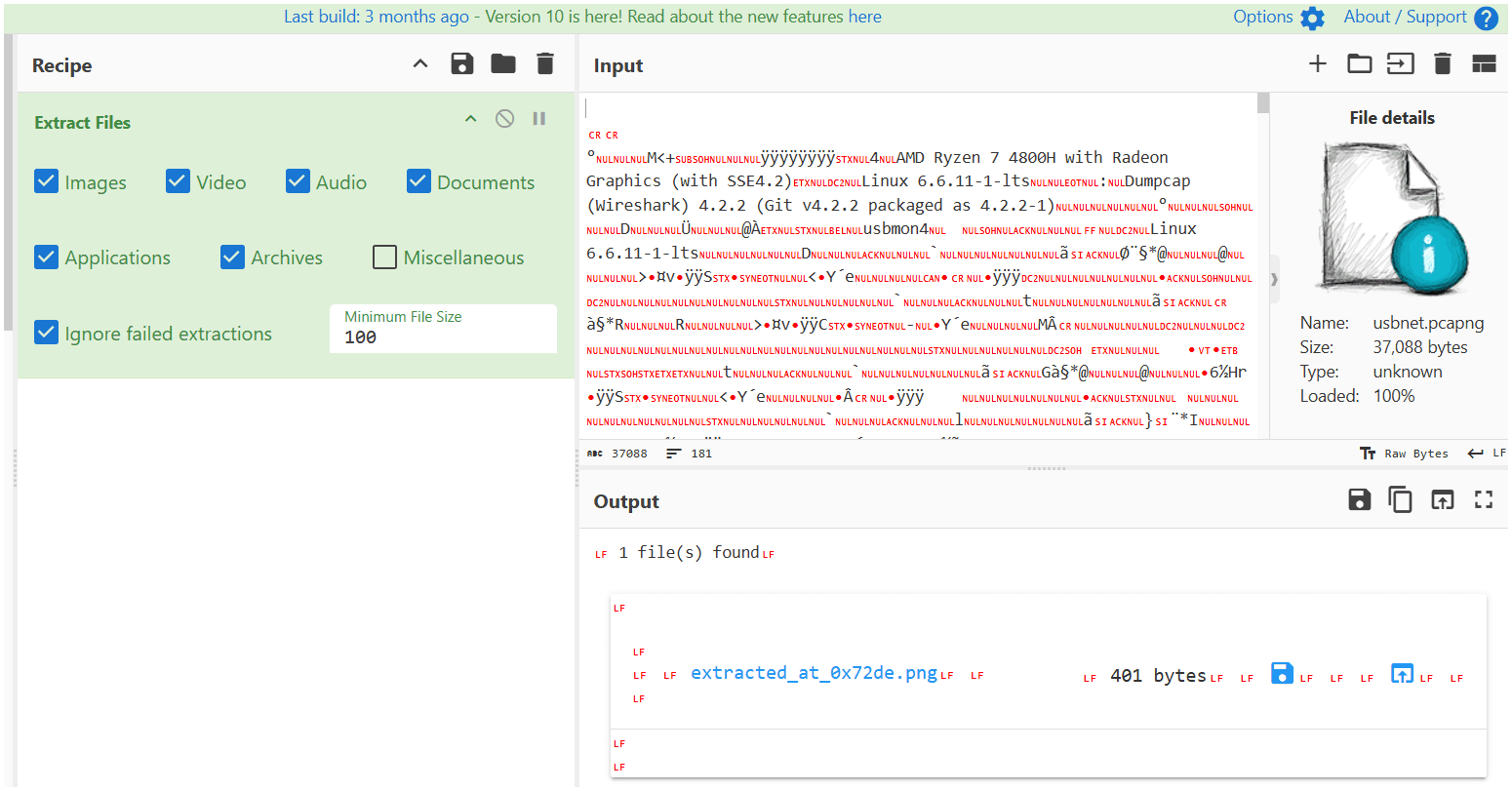Screen dimensions: 1512x791
Task: Collapse the Extract Files operation
Action: point(471,119)
